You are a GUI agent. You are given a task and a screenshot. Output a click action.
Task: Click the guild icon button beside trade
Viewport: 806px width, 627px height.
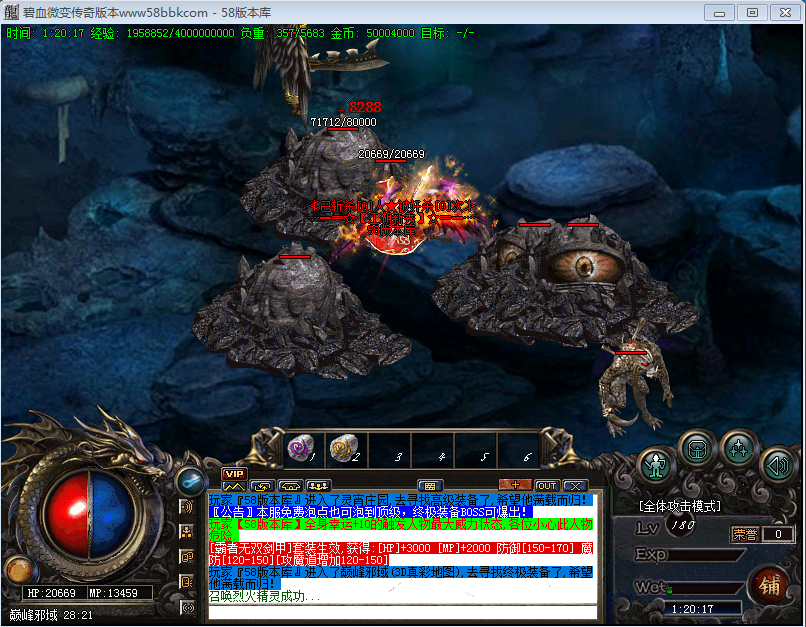(x=290, y=486)
